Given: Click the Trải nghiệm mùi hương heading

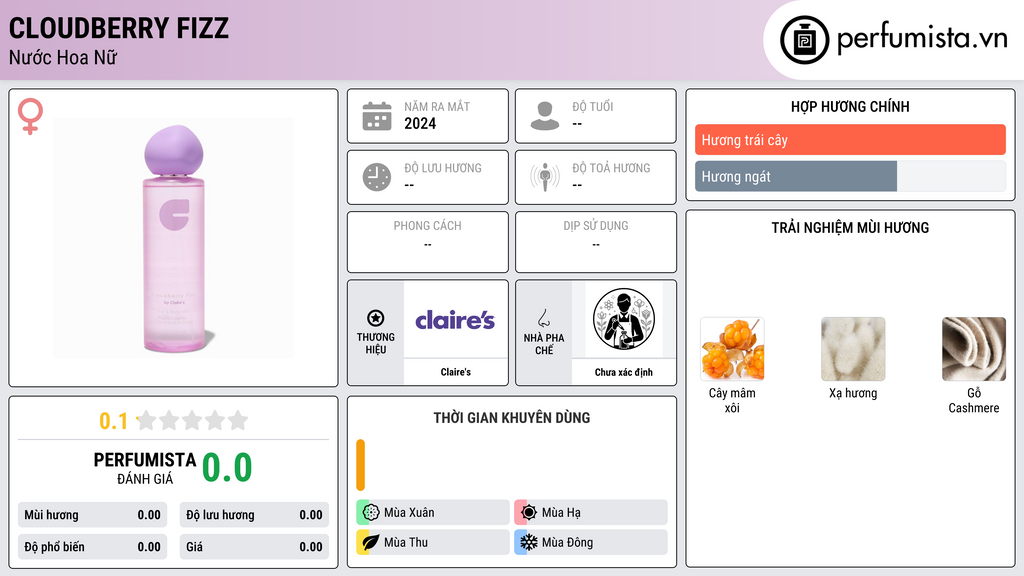Looking at the screenshot, I should 850,228.
